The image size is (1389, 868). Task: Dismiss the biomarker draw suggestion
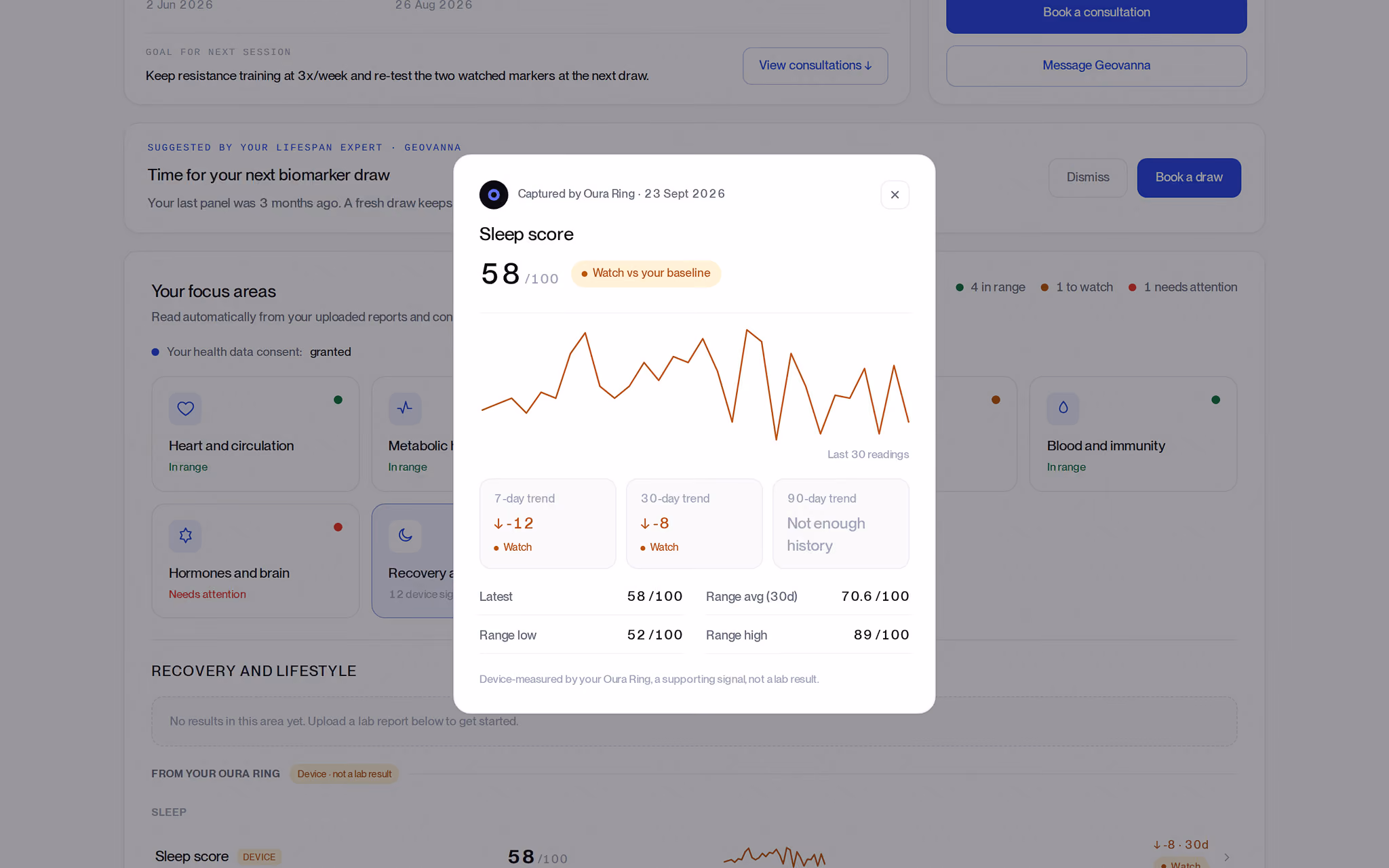coord(1088,178)
